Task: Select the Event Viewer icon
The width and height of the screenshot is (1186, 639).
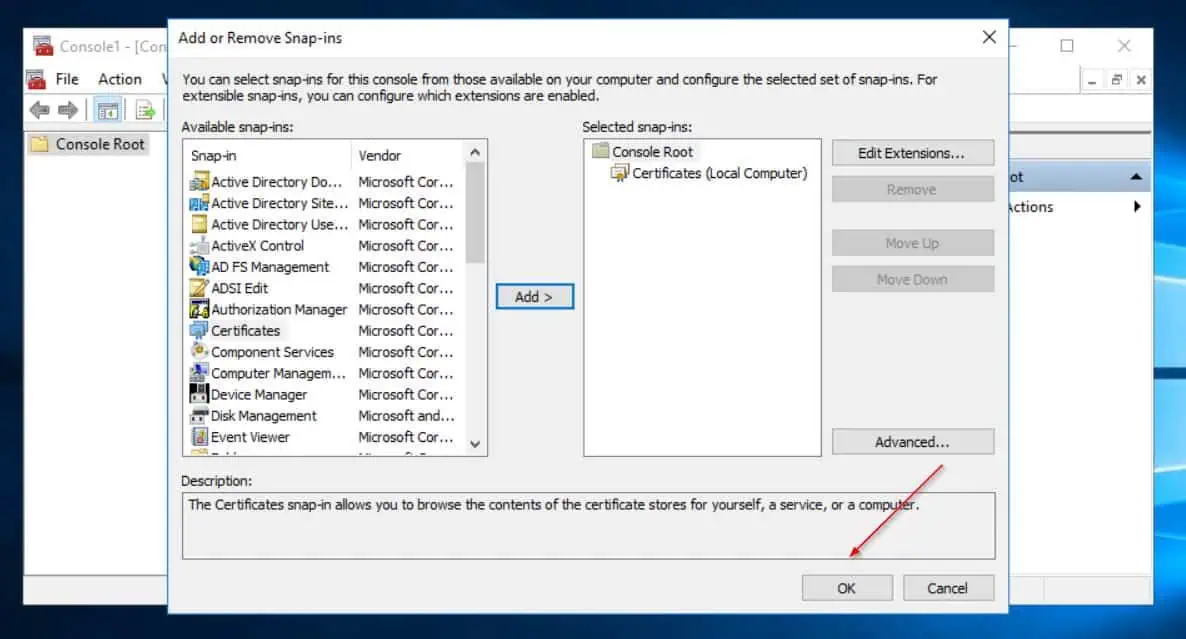Action: click(x=199, y=436)
